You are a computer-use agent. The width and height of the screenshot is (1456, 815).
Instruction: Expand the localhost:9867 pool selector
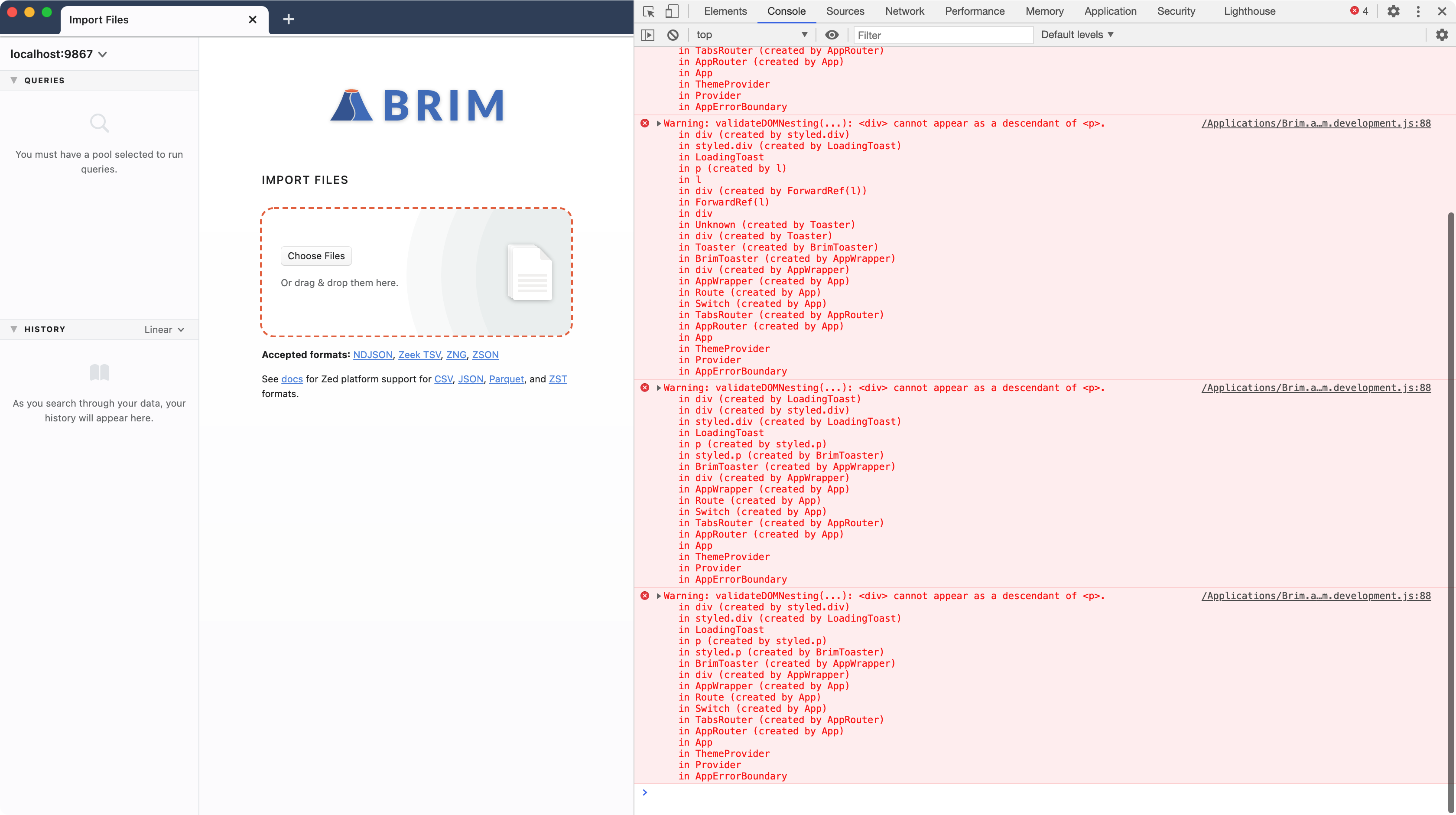(59, 54)
